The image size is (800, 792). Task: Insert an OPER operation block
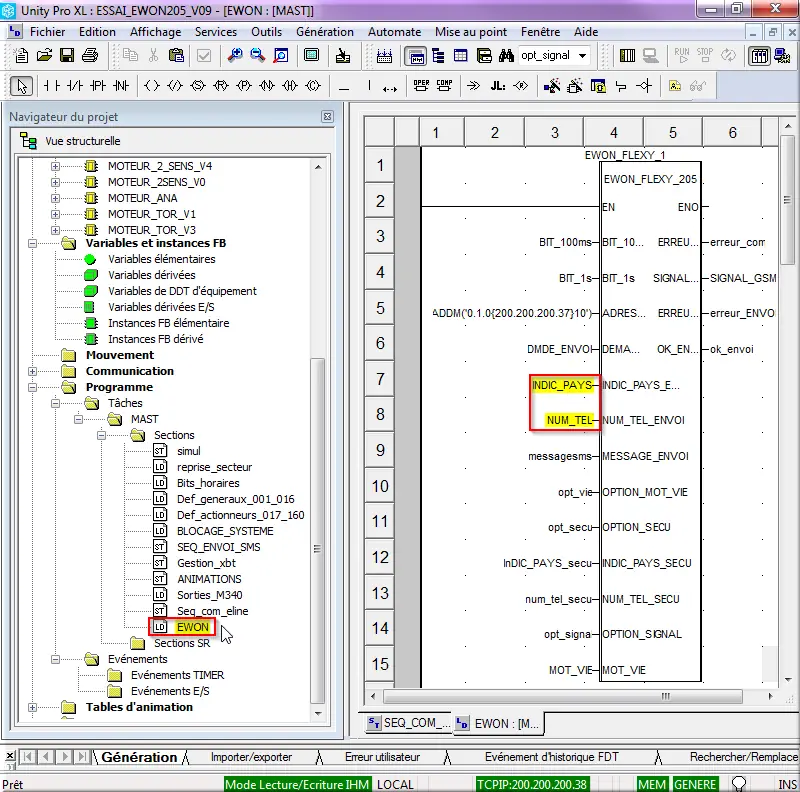click(421, 86)
